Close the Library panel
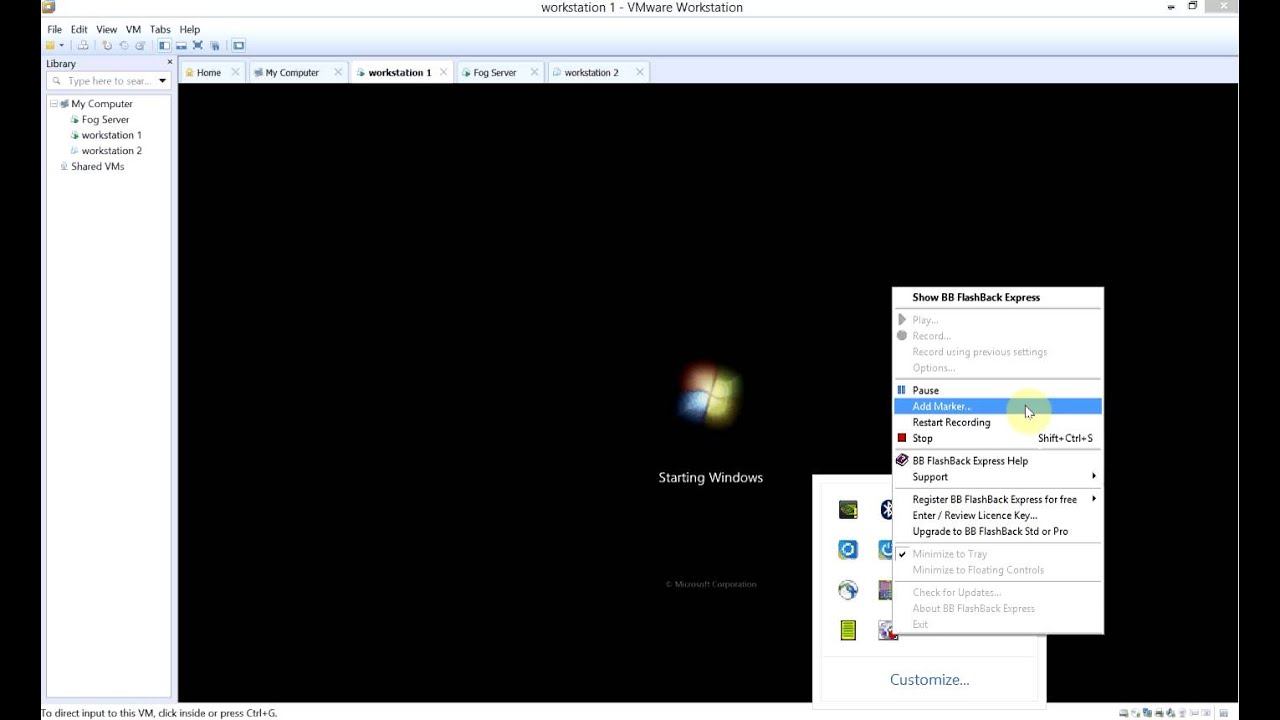Screen dimensions: 1280x720 click(x=169, y=62)
